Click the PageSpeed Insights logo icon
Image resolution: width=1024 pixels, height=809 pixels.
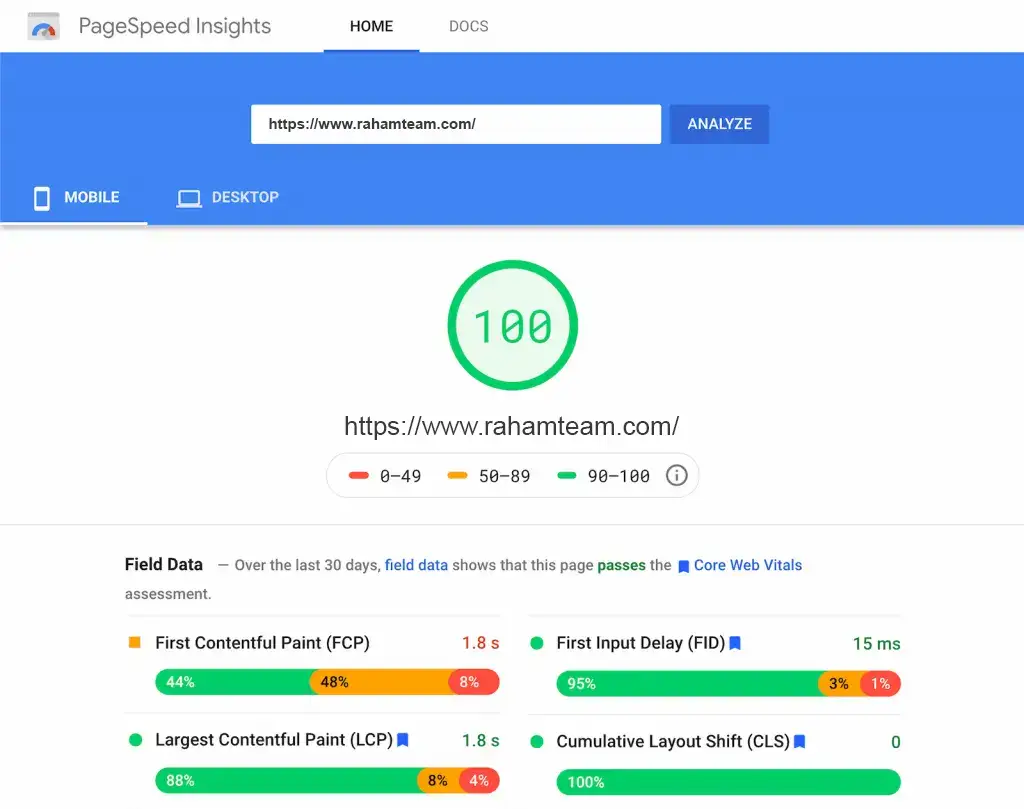[x=44, y=27]
